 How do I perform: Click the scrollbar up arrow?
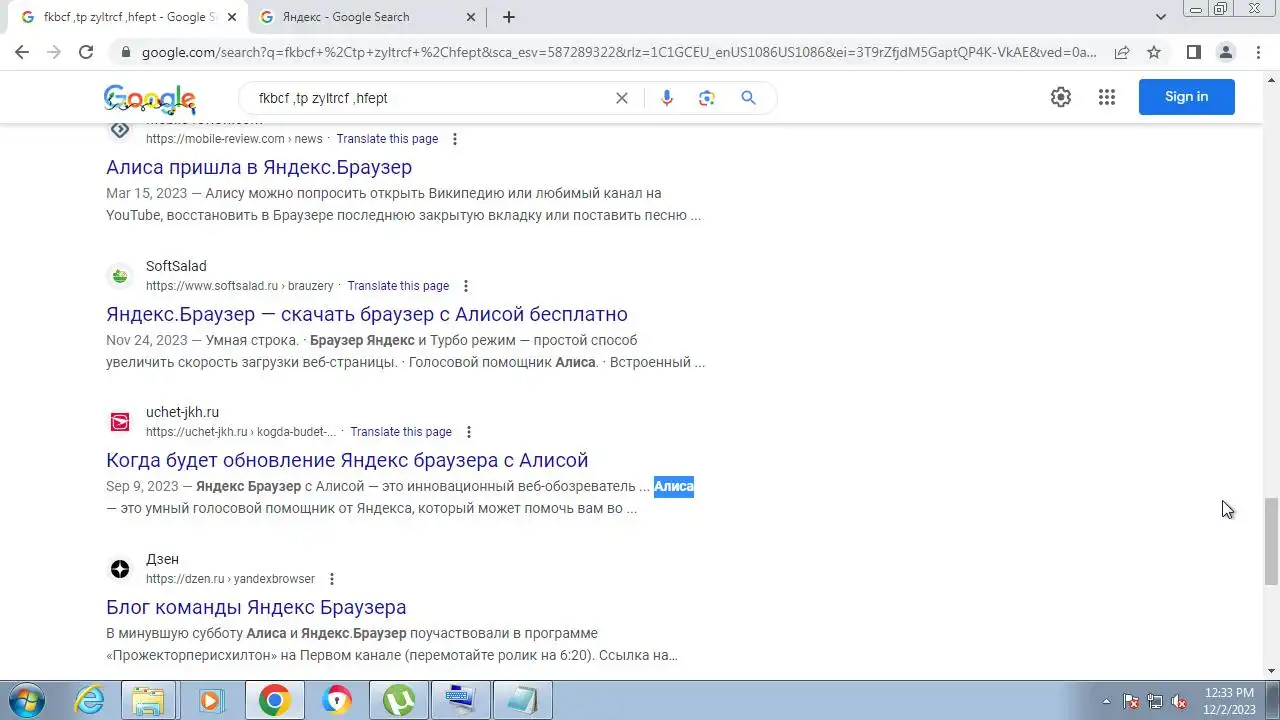coord(1271,79)
